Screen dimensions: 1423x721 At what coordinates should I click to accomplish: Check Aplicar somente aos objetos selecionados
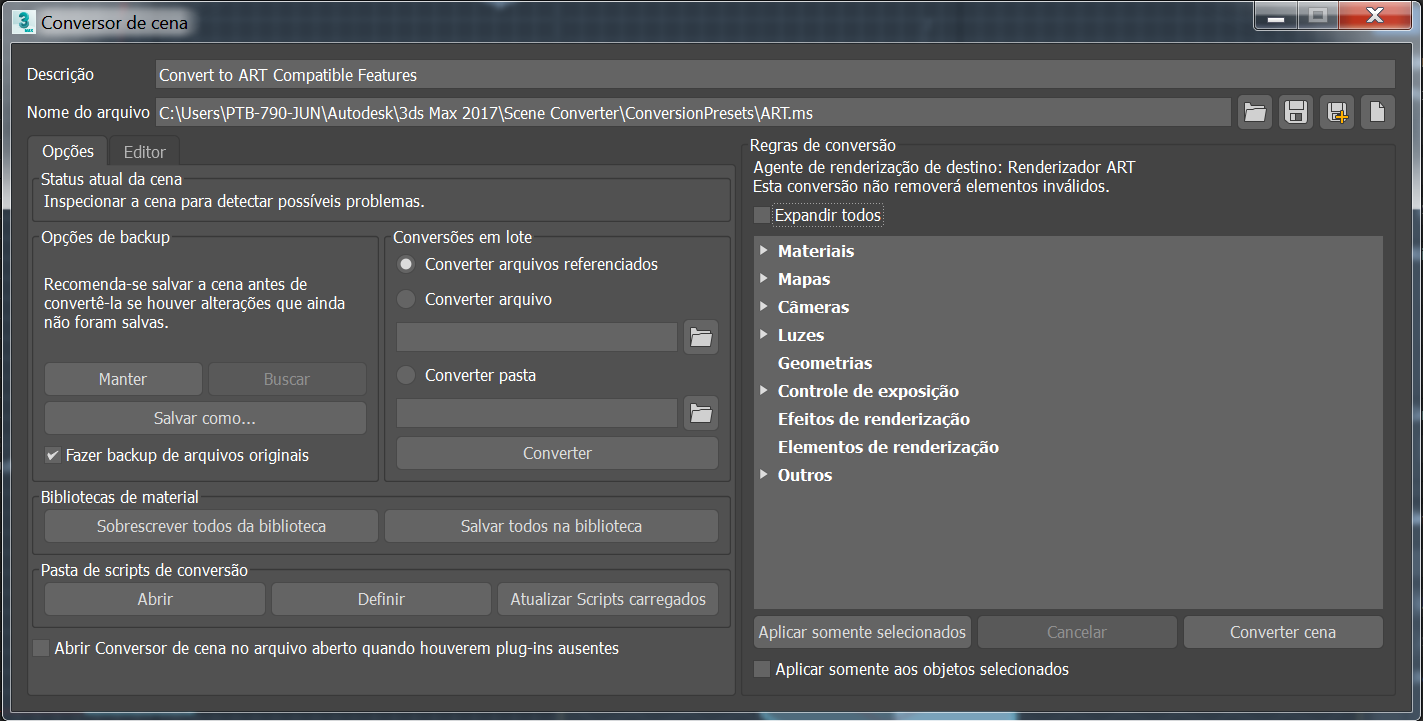point(763,669)
